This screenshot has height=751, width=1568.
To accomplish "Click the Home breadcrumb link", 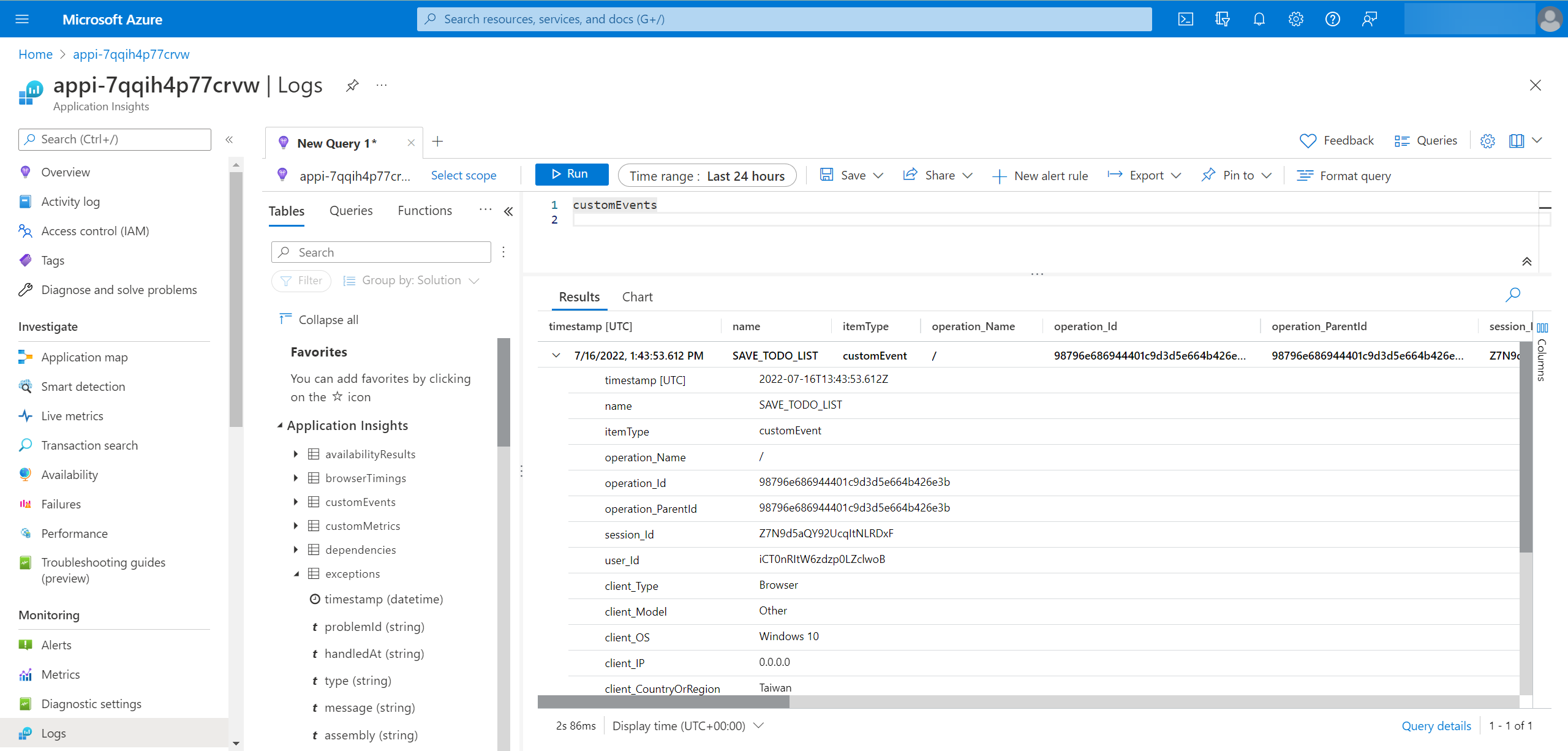I will pos(36,54).
